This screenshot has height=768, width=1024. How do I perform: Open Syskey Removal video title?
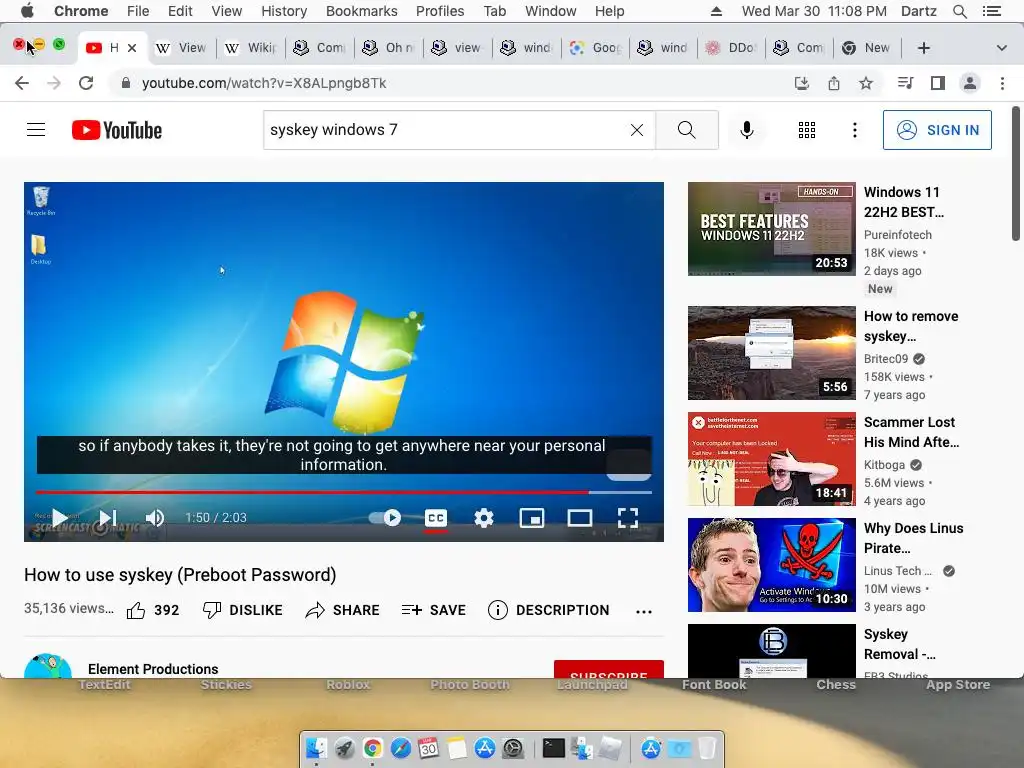[x=900, y=644]
